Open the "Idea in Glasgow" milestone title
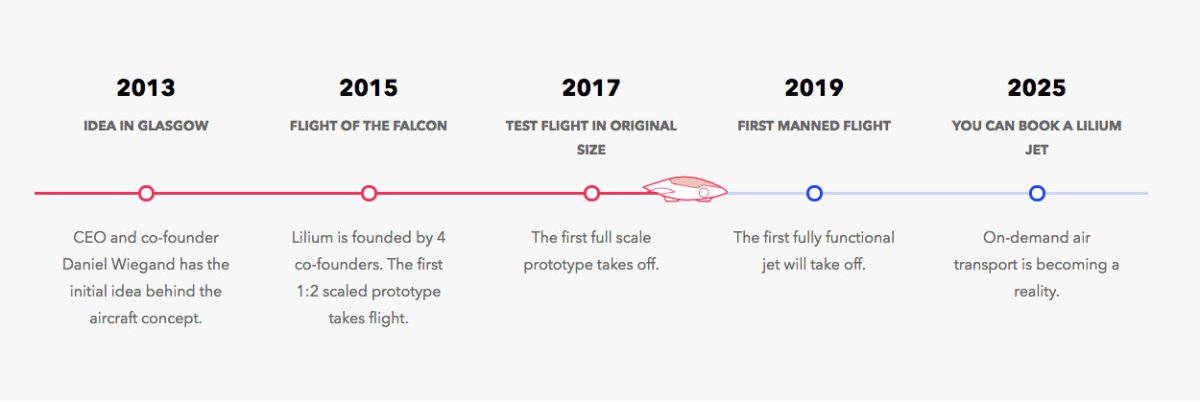This screenshot has height=402, width=1200. (146, 126)
